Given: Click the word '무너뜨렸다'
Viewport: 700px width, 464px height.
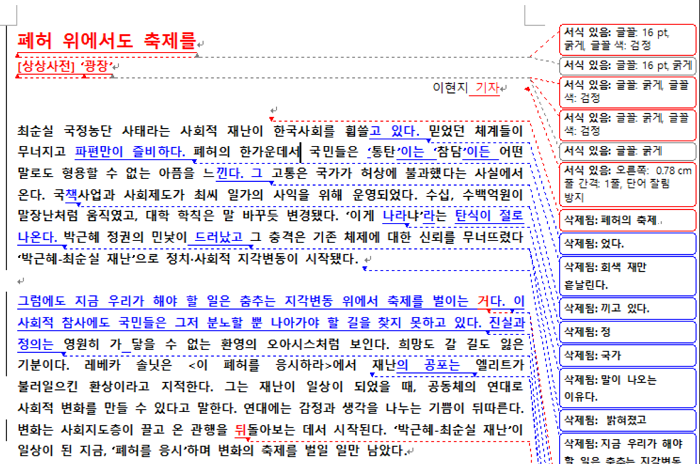Looking at the screenshot, I should (492, 237).
